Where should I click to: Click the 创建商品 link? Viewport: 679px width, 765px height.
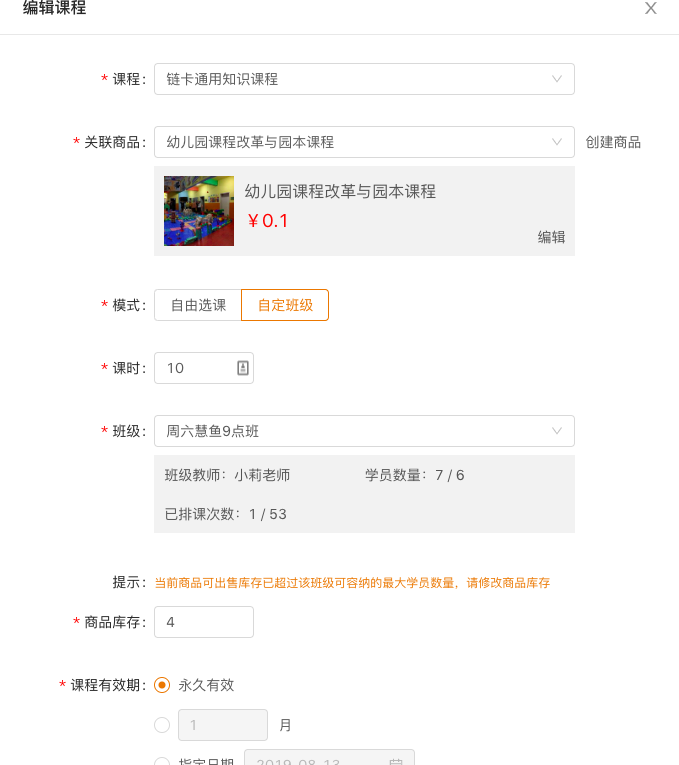[613, 142]
